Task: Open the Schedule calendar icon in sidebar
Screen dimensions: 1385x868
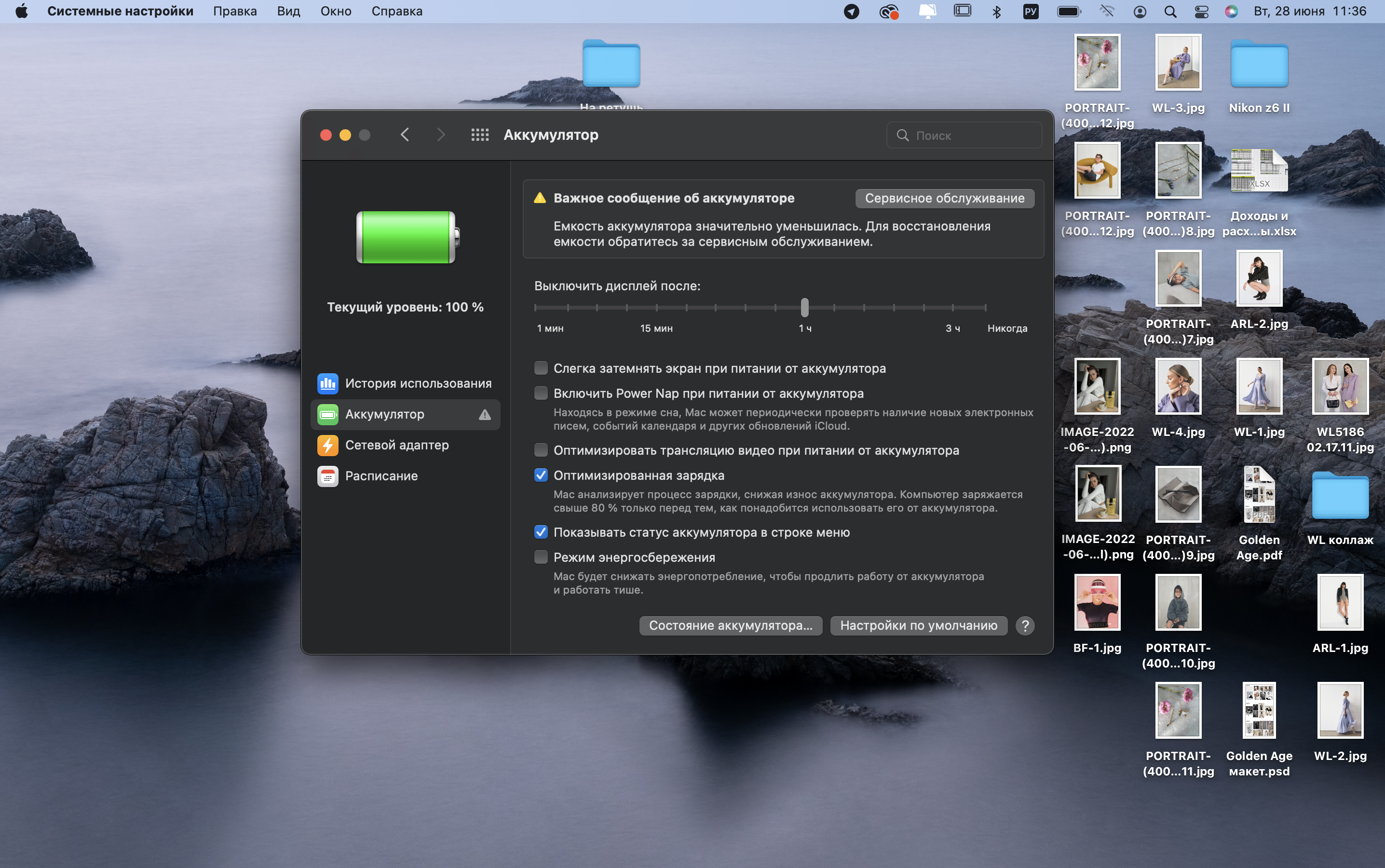Action: [328, 476]
